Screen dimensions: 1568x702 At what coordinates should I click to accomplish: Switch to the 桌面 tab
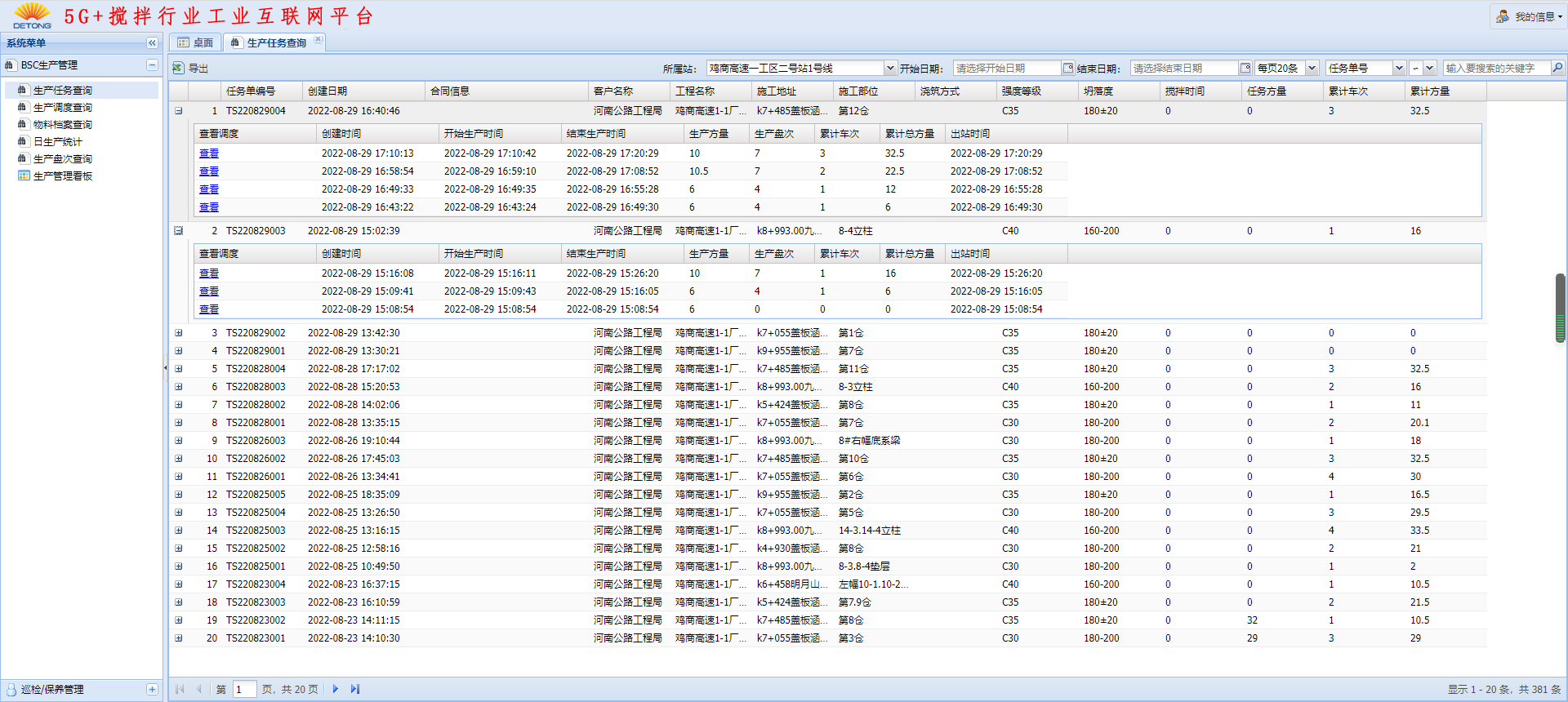[196, 43]
